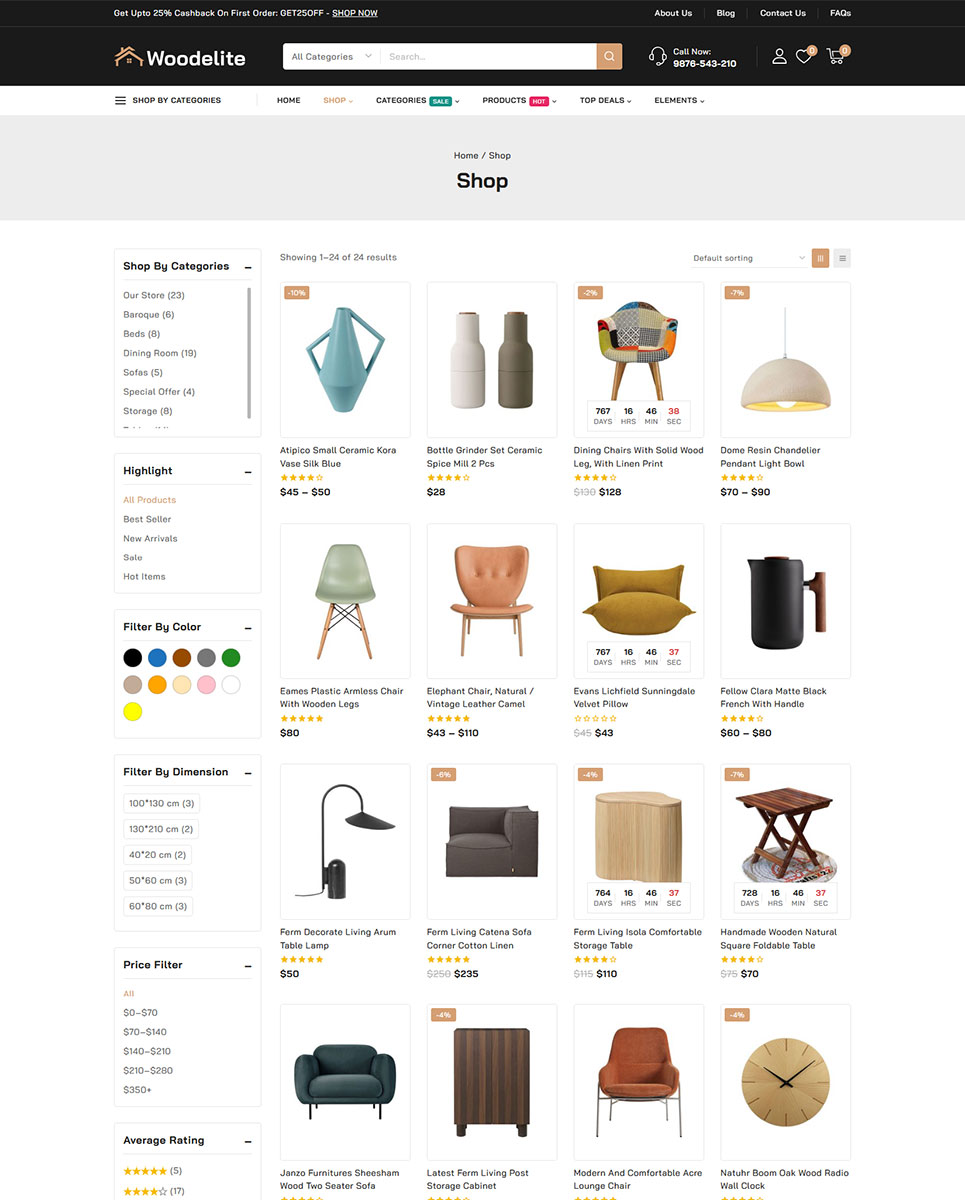Open Shop By Categories hamburger menu

point(168,100)
